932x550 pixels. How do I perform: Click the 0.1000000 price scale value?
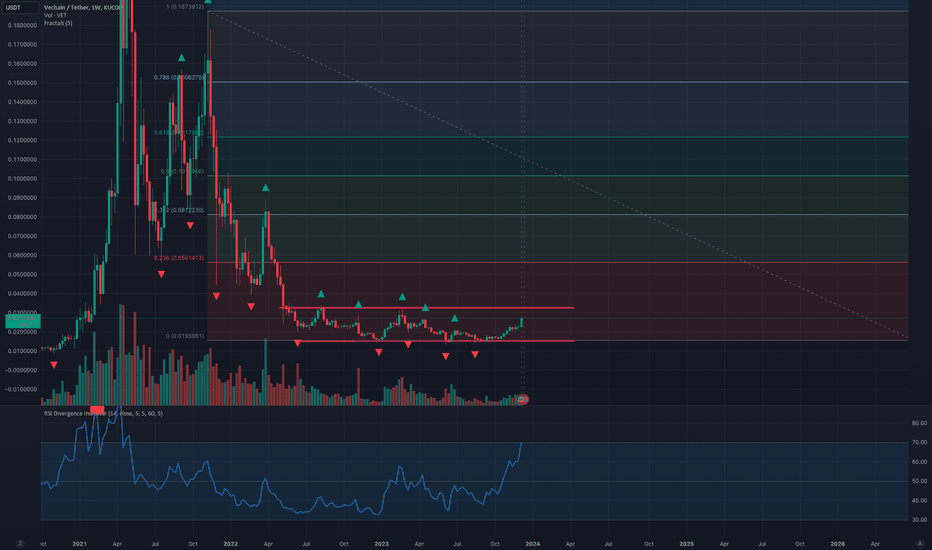tap(23, 178)
